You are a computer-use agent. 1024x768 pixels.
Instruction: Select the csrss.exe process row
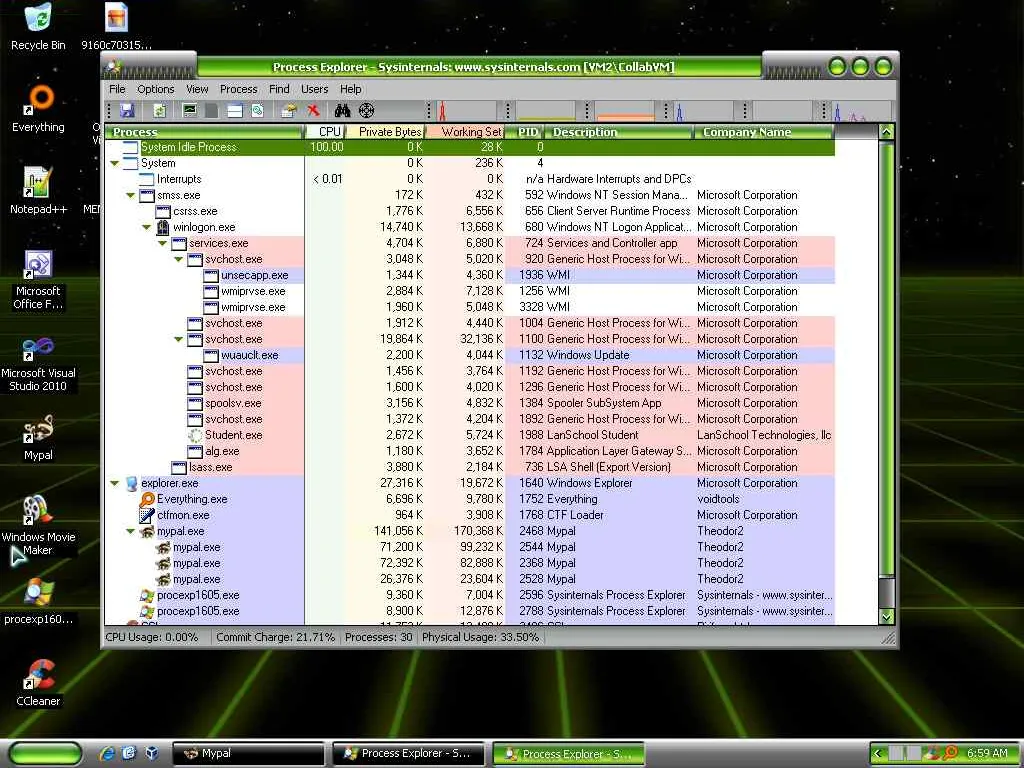point(470,211)
